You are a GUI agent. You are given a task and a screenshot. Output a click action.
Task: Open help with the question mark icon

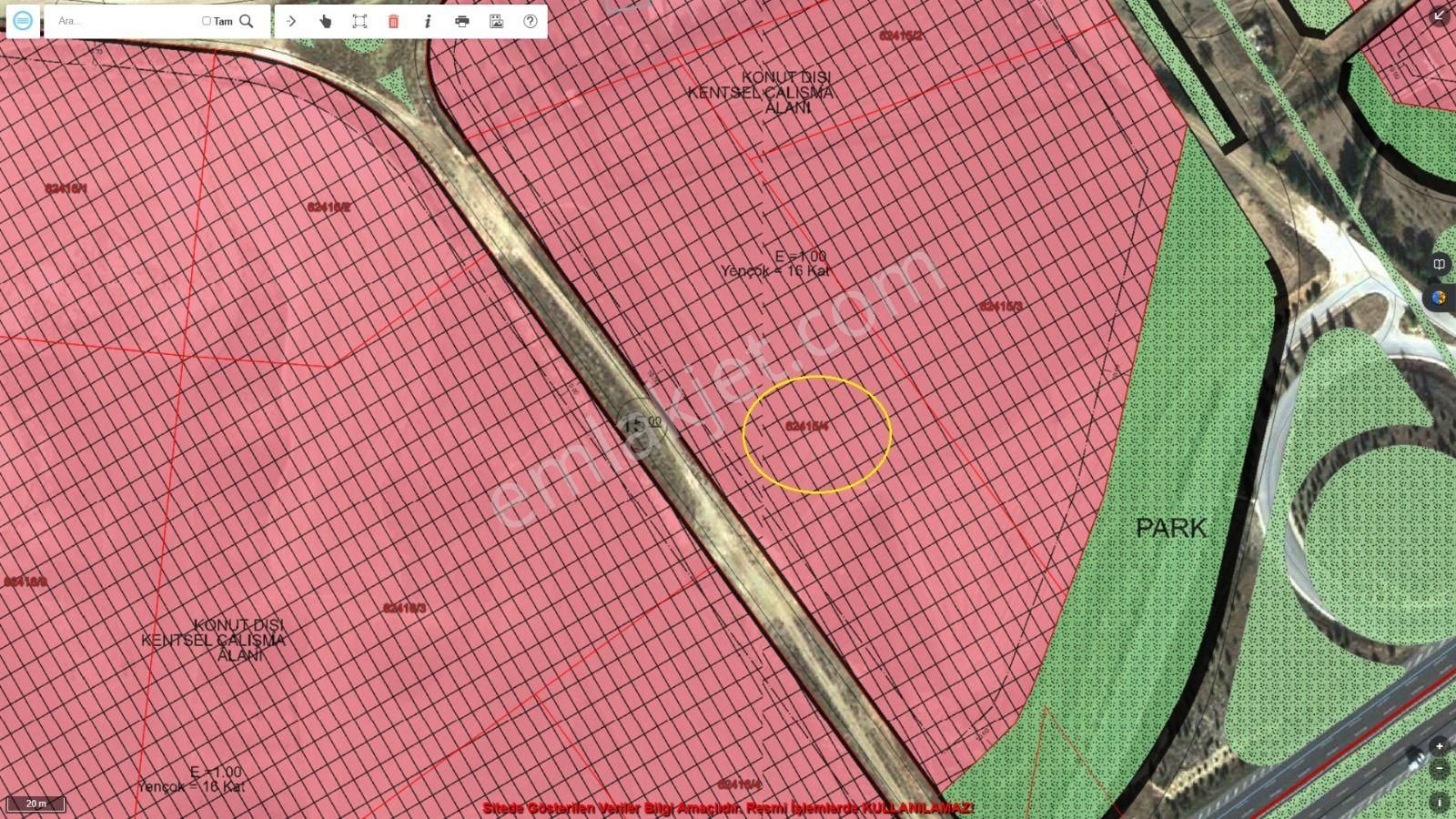pyautogui.click(x=531, y=21)
